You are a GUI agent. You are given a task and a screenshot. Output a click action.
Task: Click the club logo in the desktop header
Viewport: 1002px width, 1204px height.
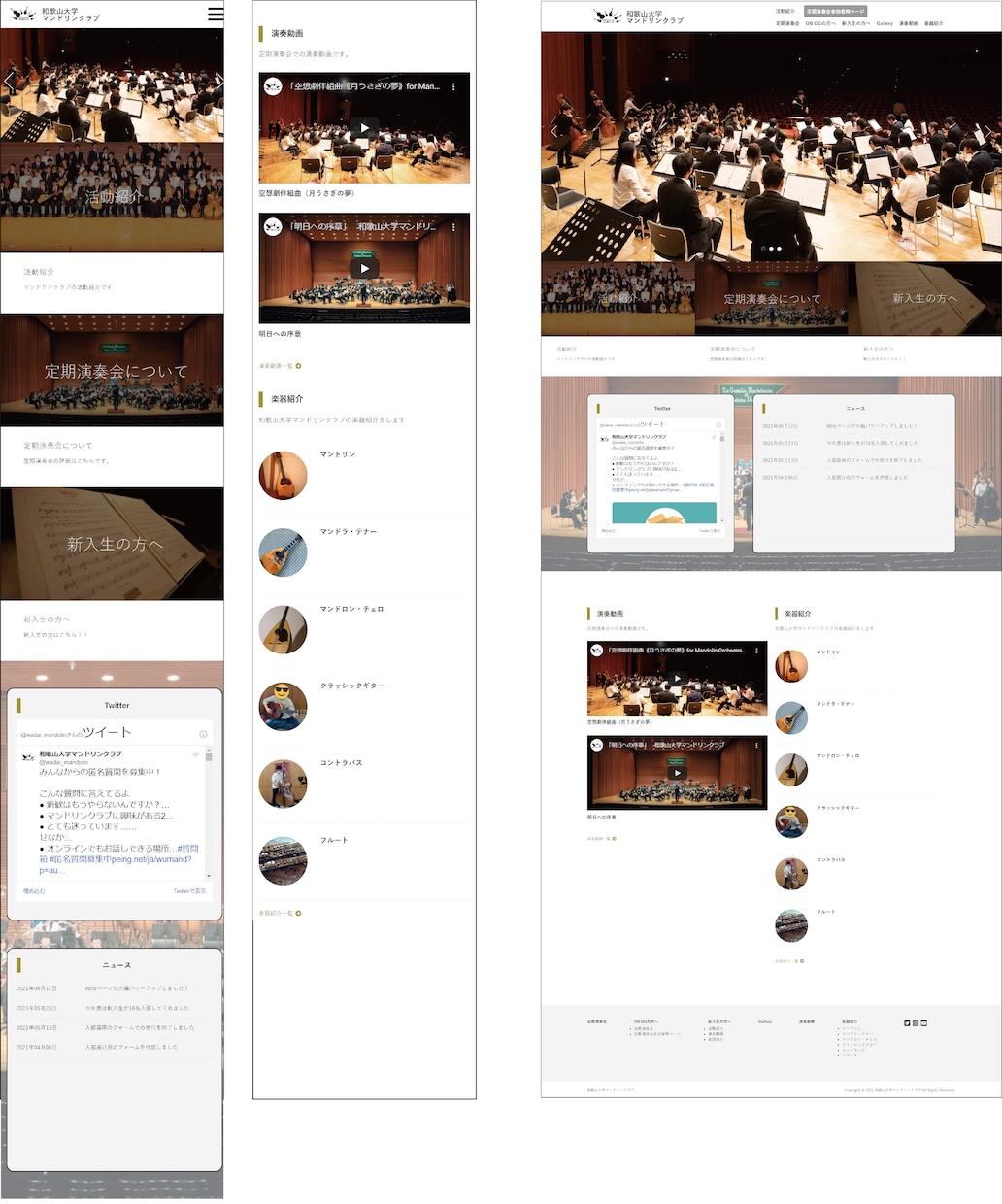tap(639, 16)
